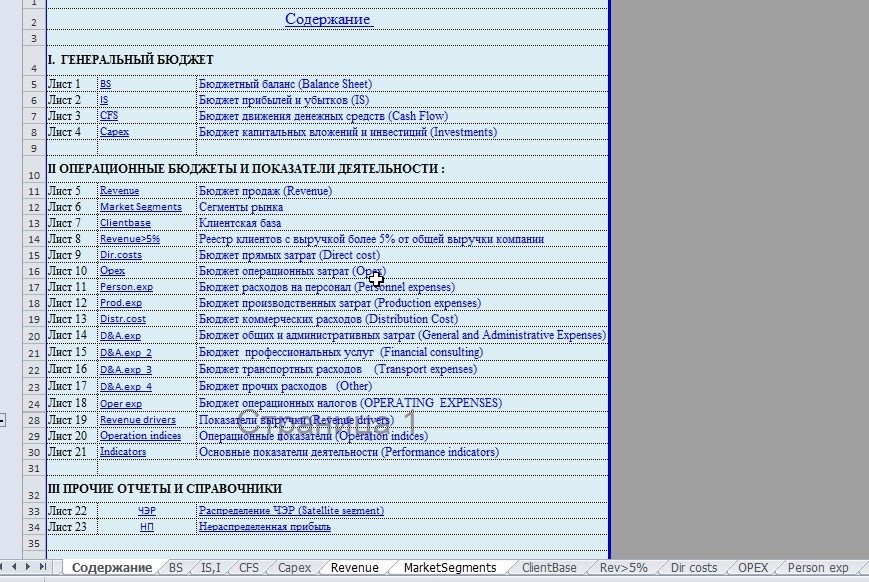Select the cell 'Лист 23'
The width and height of the screenshot is (869, 582).
(72, 526)
